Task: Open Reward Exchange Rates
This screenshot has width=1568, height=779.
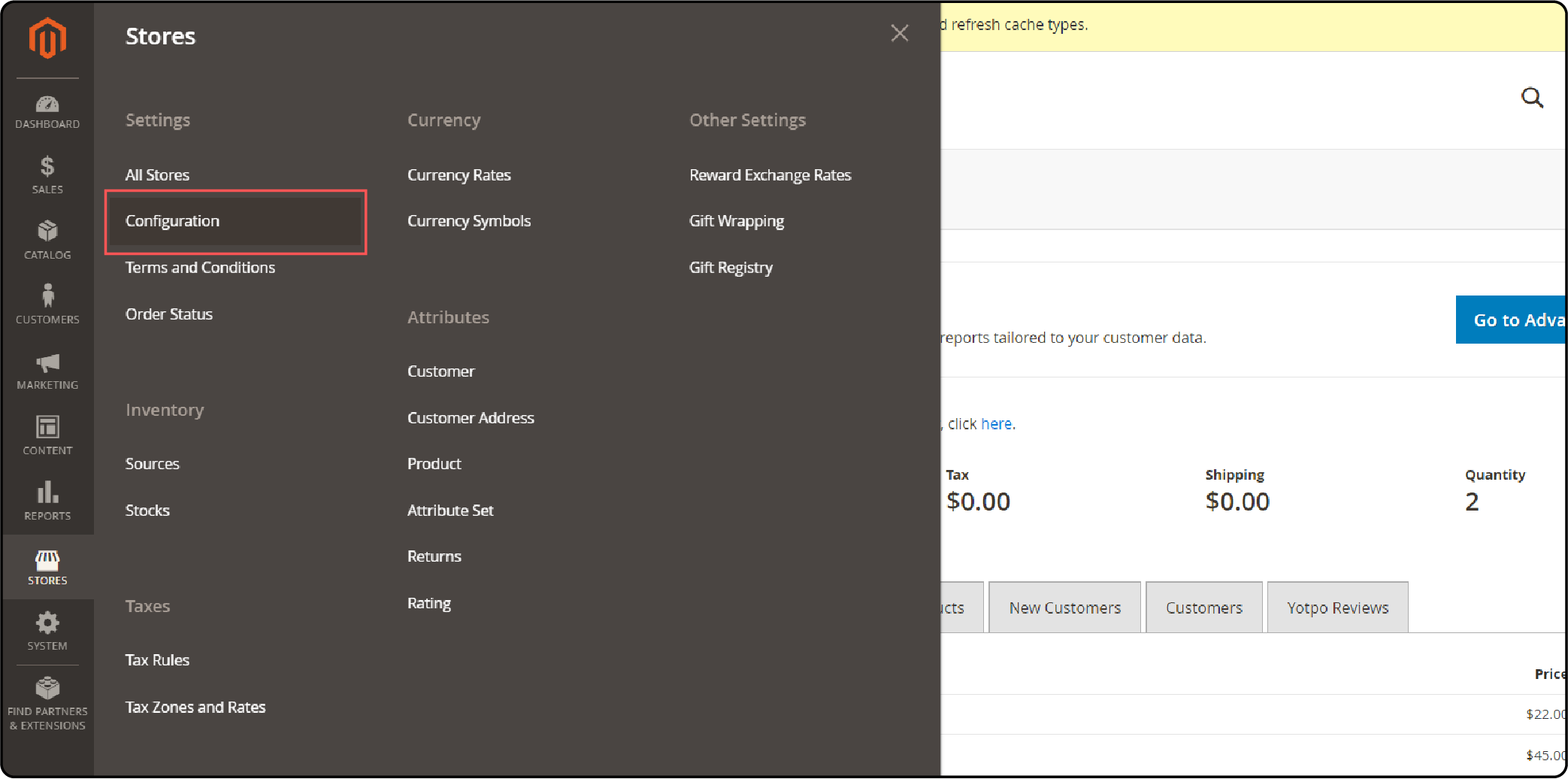Action: point(770,175)
